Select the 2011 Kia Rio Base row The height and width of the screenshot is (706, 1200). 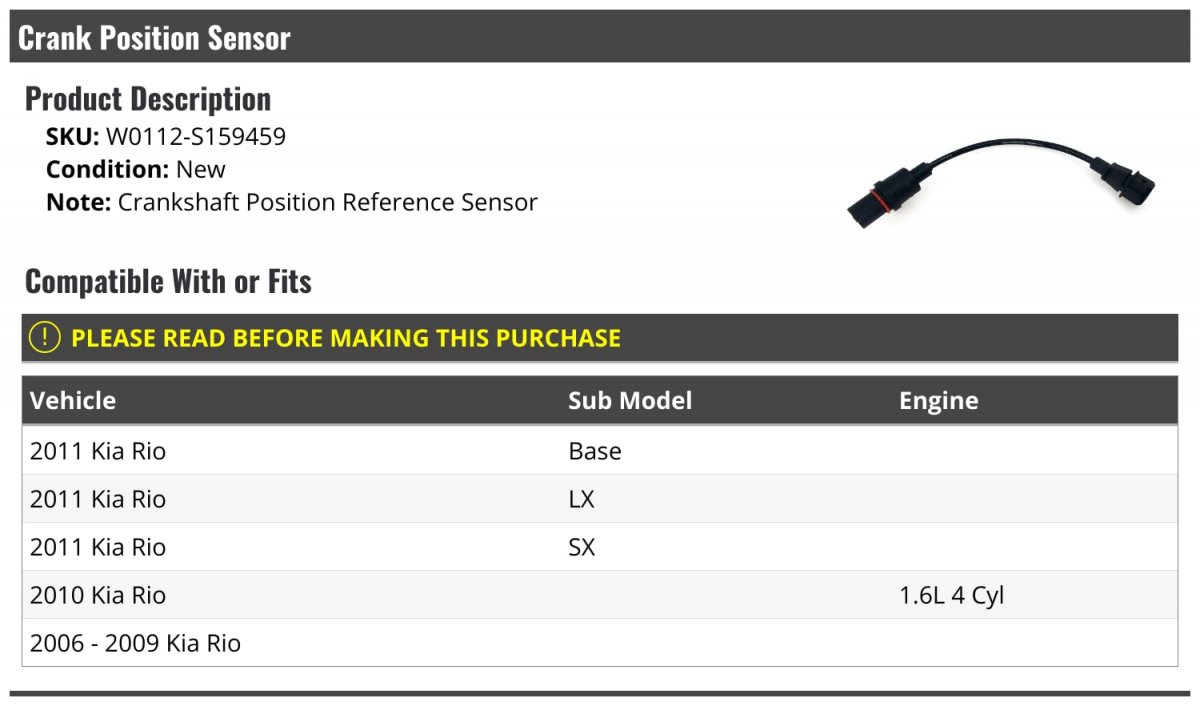pos(600,451)
